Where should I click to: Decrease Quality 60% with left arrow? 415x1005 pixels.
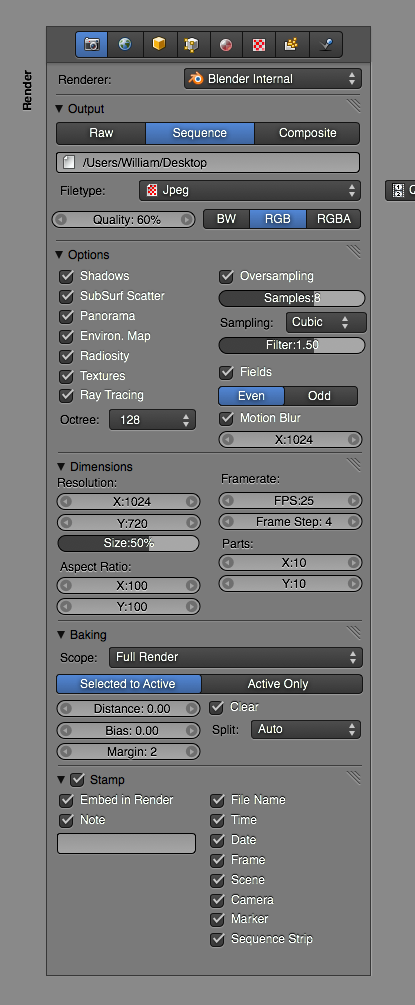tap(60, 220)
